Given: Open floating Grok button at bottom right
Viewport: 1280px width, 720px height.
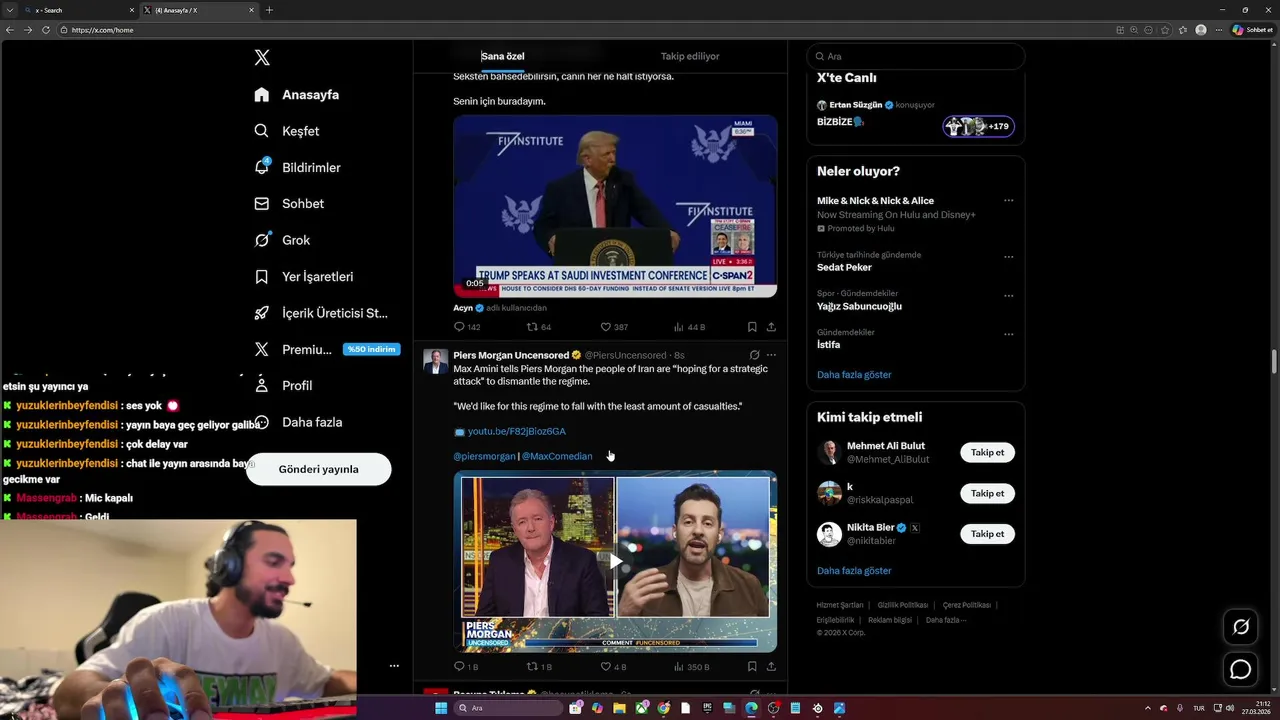Looking at the screenshot, I should (1241, 627).
